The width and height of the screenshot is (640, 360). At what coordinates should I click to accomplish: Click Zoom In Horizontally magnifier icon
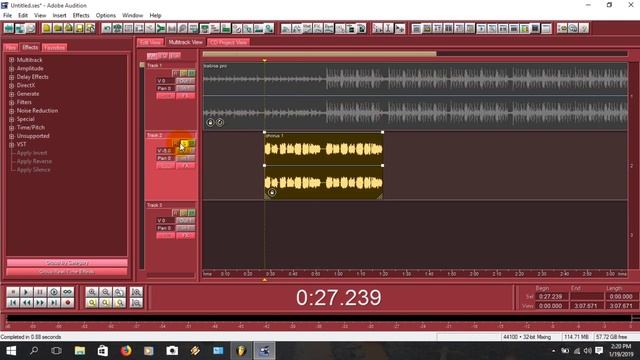point(92,292)
